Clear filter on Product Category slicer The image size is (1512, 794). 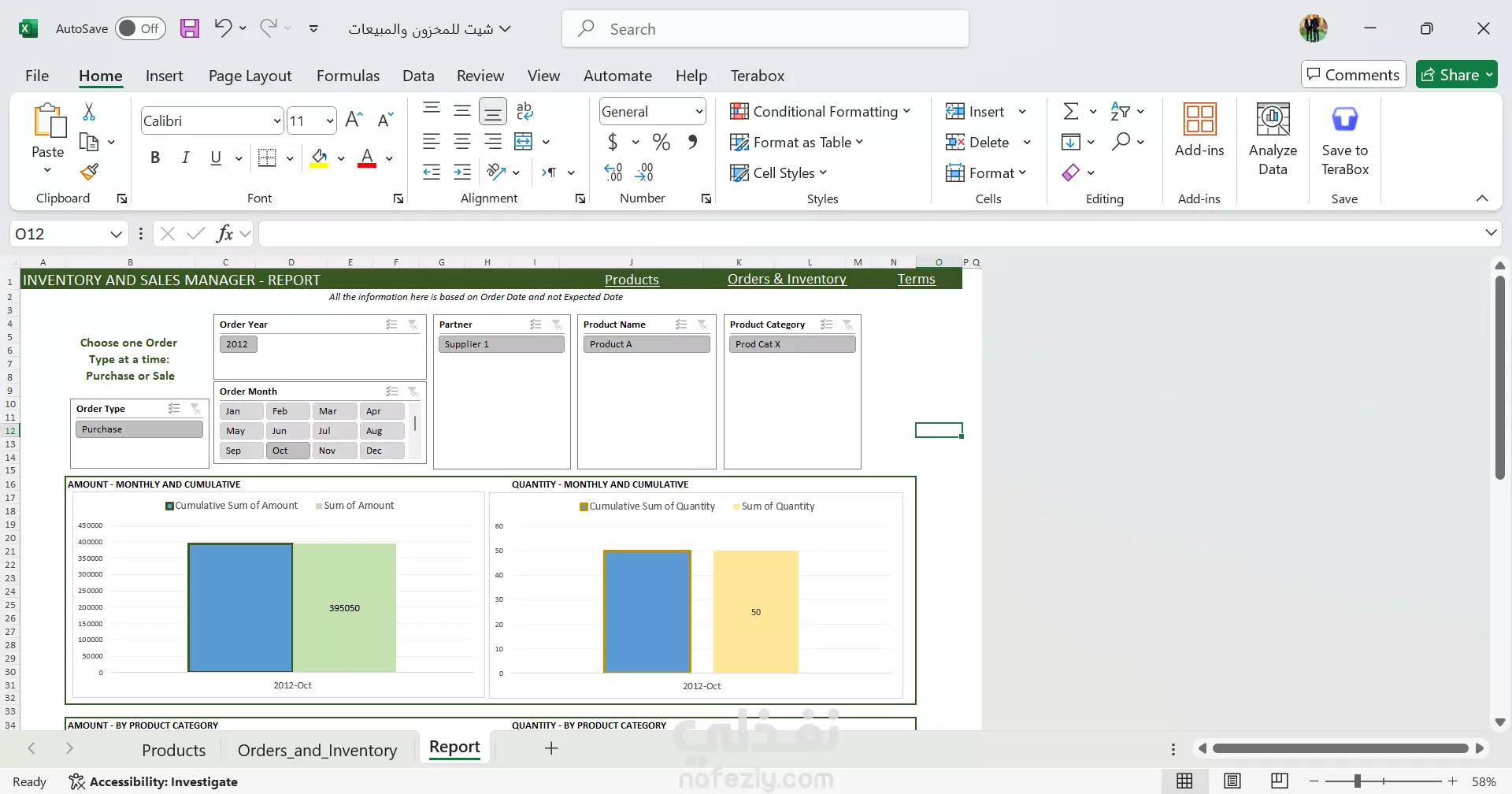click(847, 325)
